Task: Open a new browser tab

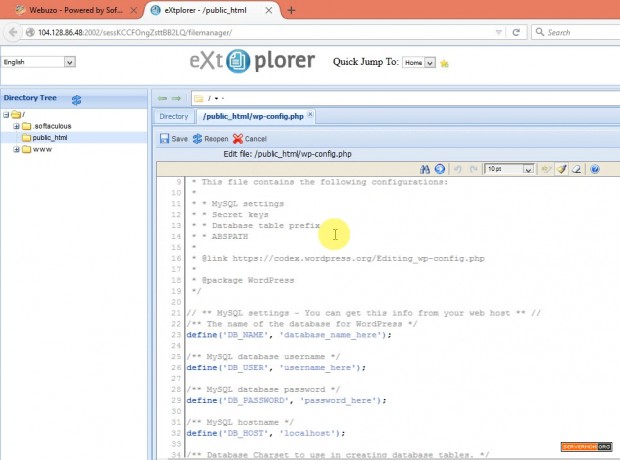Action: click(x=291, y=10)
